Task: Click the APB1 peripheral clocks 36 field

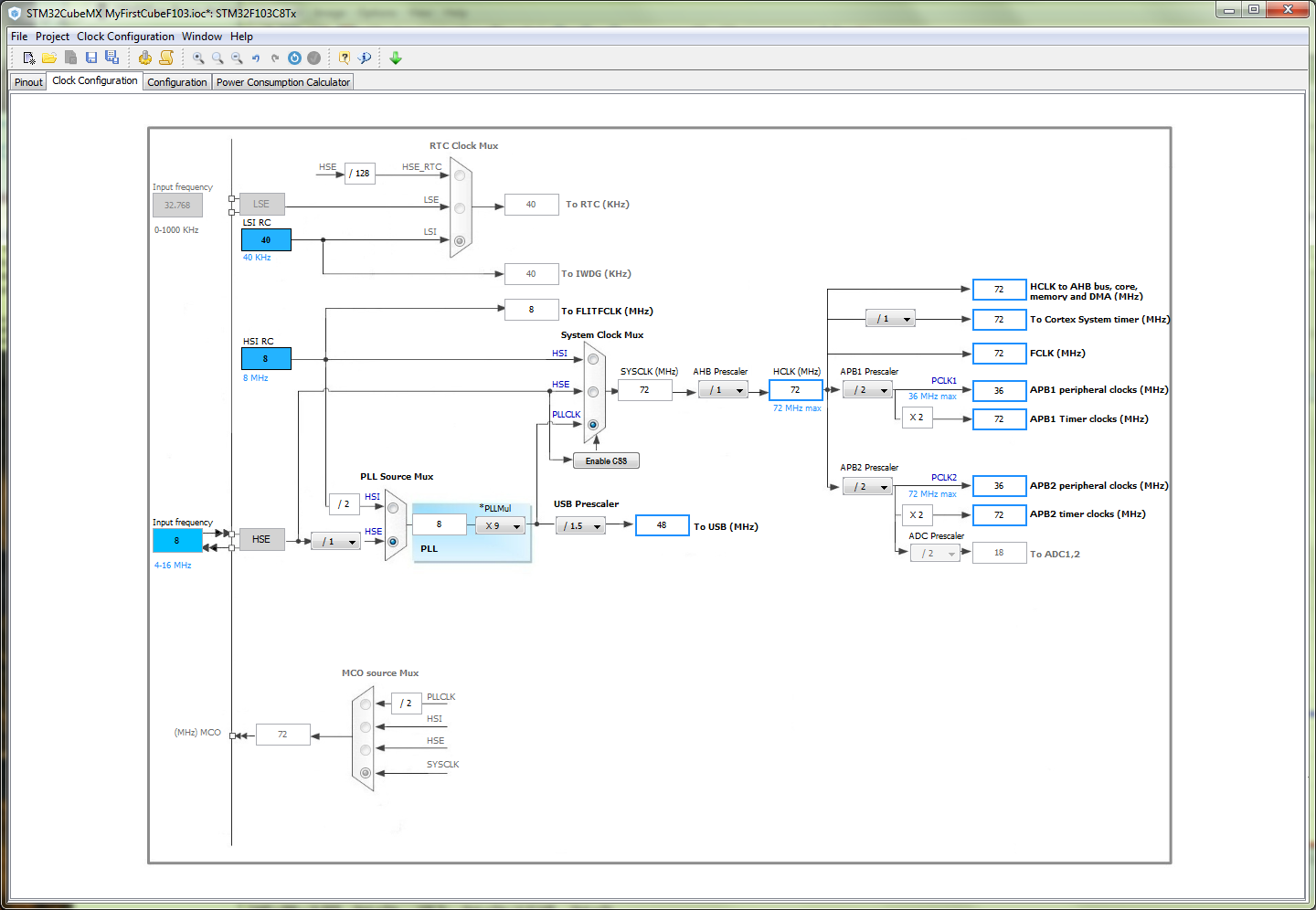Action: (x=1000, y=390)
